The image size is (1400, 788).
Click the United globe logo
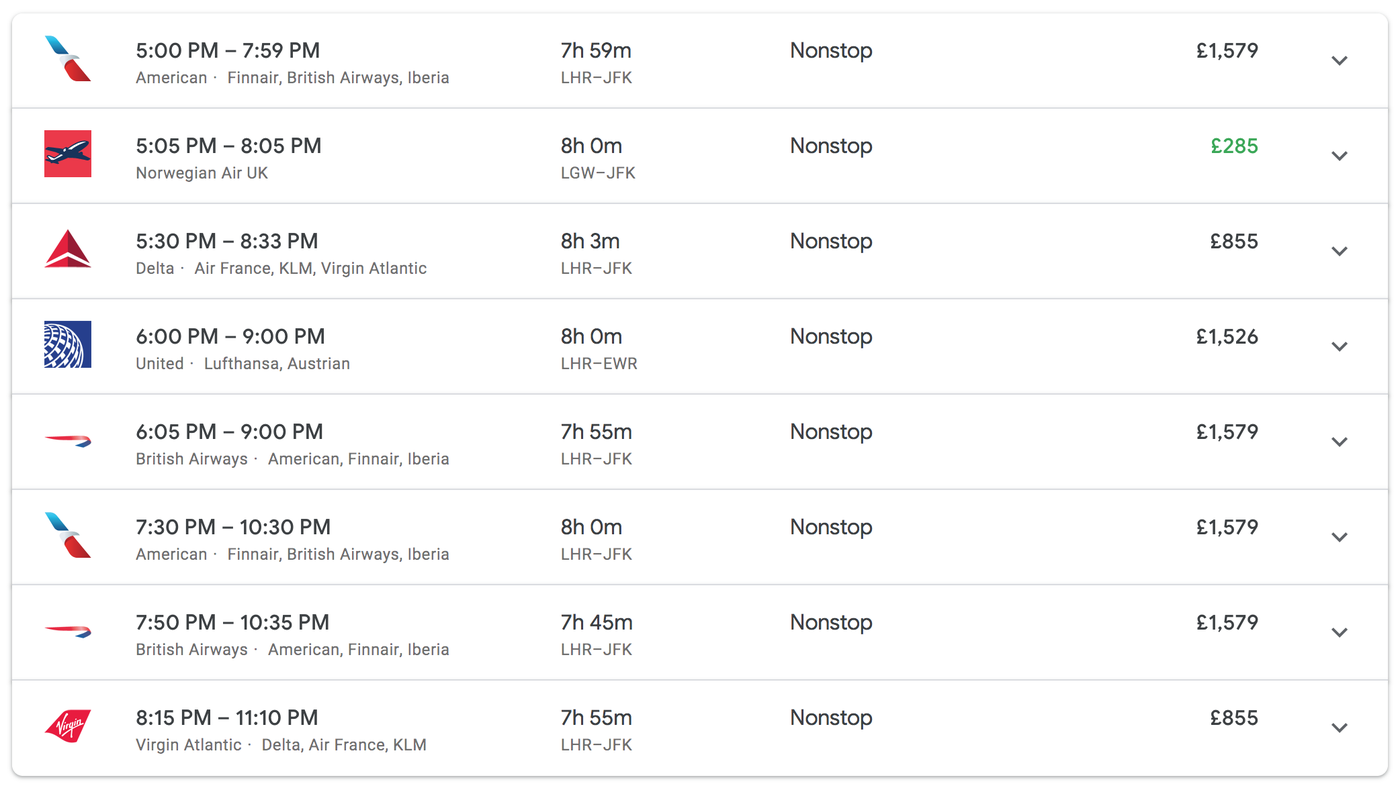[x=68, y=344]
